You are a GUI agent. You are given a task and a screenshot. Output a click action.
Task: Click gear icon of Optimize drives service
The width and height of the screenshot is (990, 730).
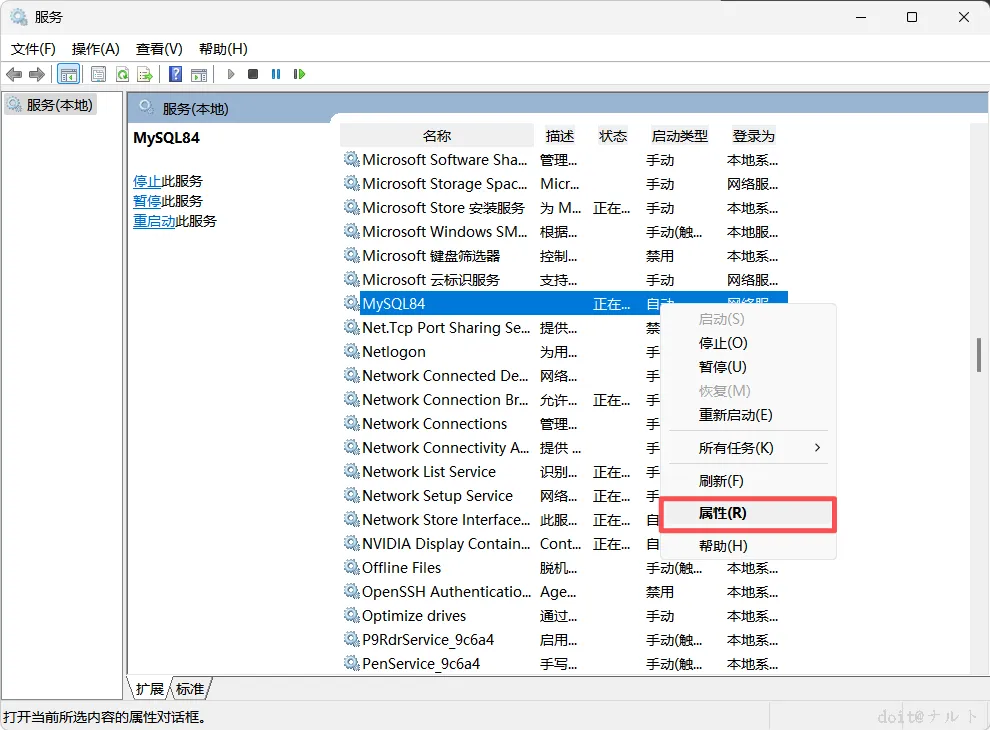coord(352,615)
